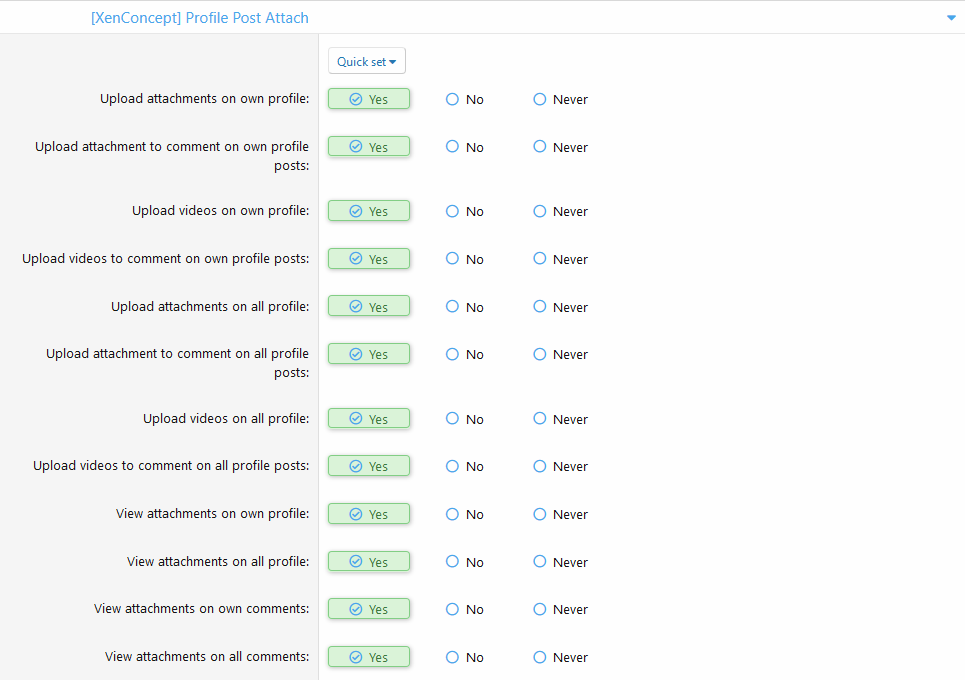The height and width of the screenshot is (680, 965).
Task: Pick Yes for Upload videos on all profile
Action: click(368, 419)
